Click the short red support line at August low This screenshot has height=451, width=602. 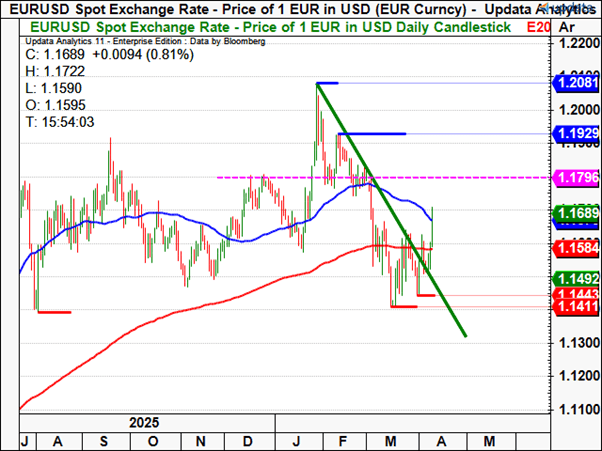coord(53,312)
